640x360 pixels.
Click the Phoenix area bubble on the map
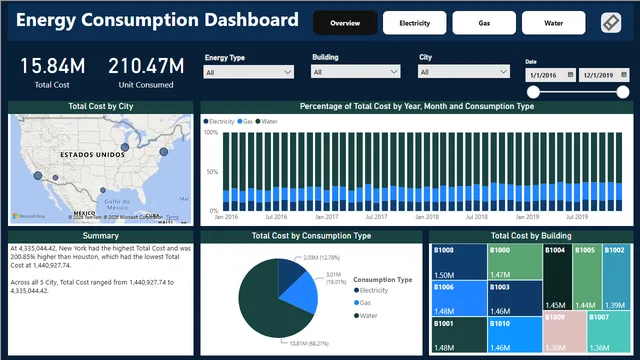(x=56, y=178)
